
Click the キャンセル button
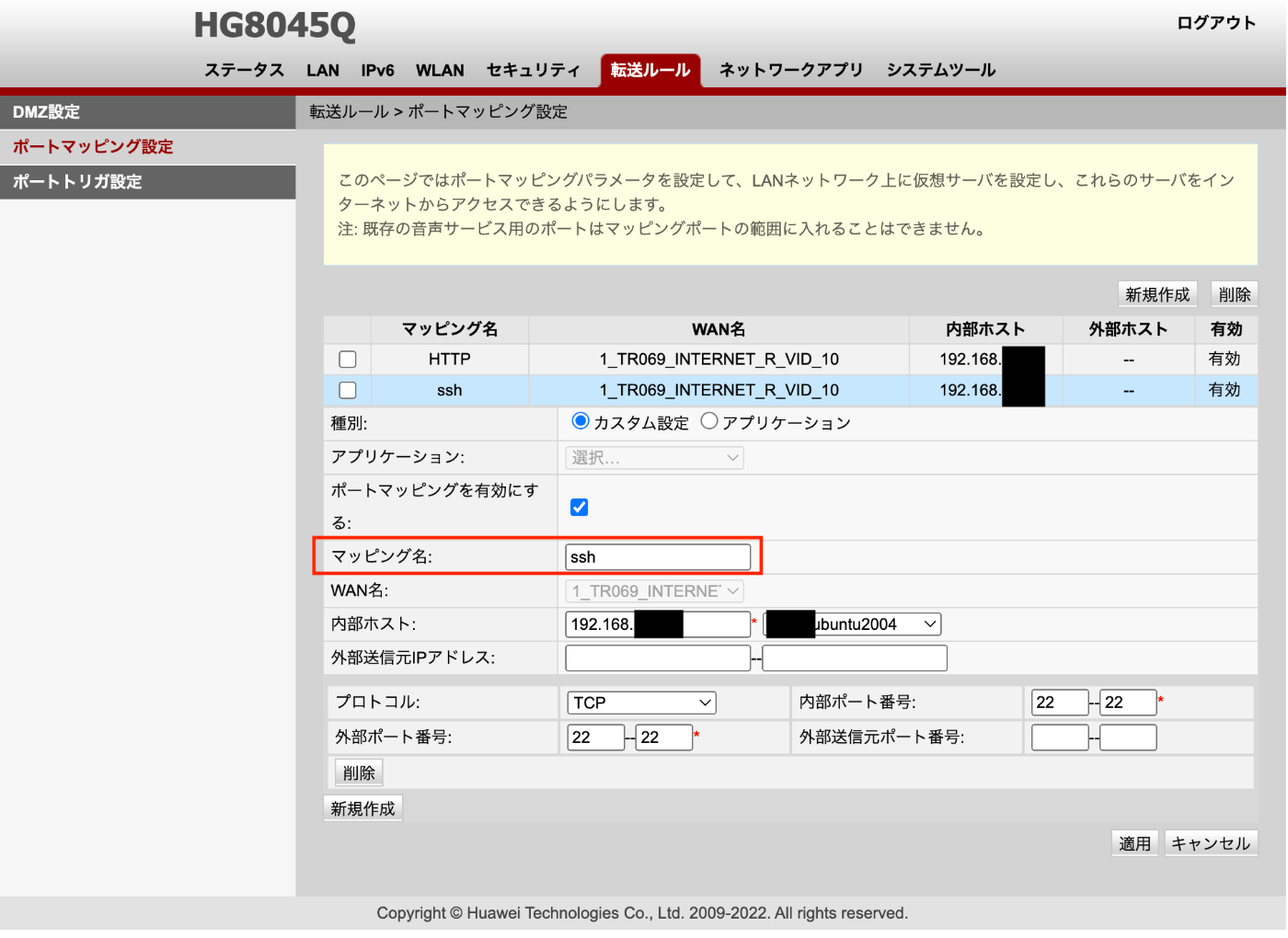[1211, 843]
